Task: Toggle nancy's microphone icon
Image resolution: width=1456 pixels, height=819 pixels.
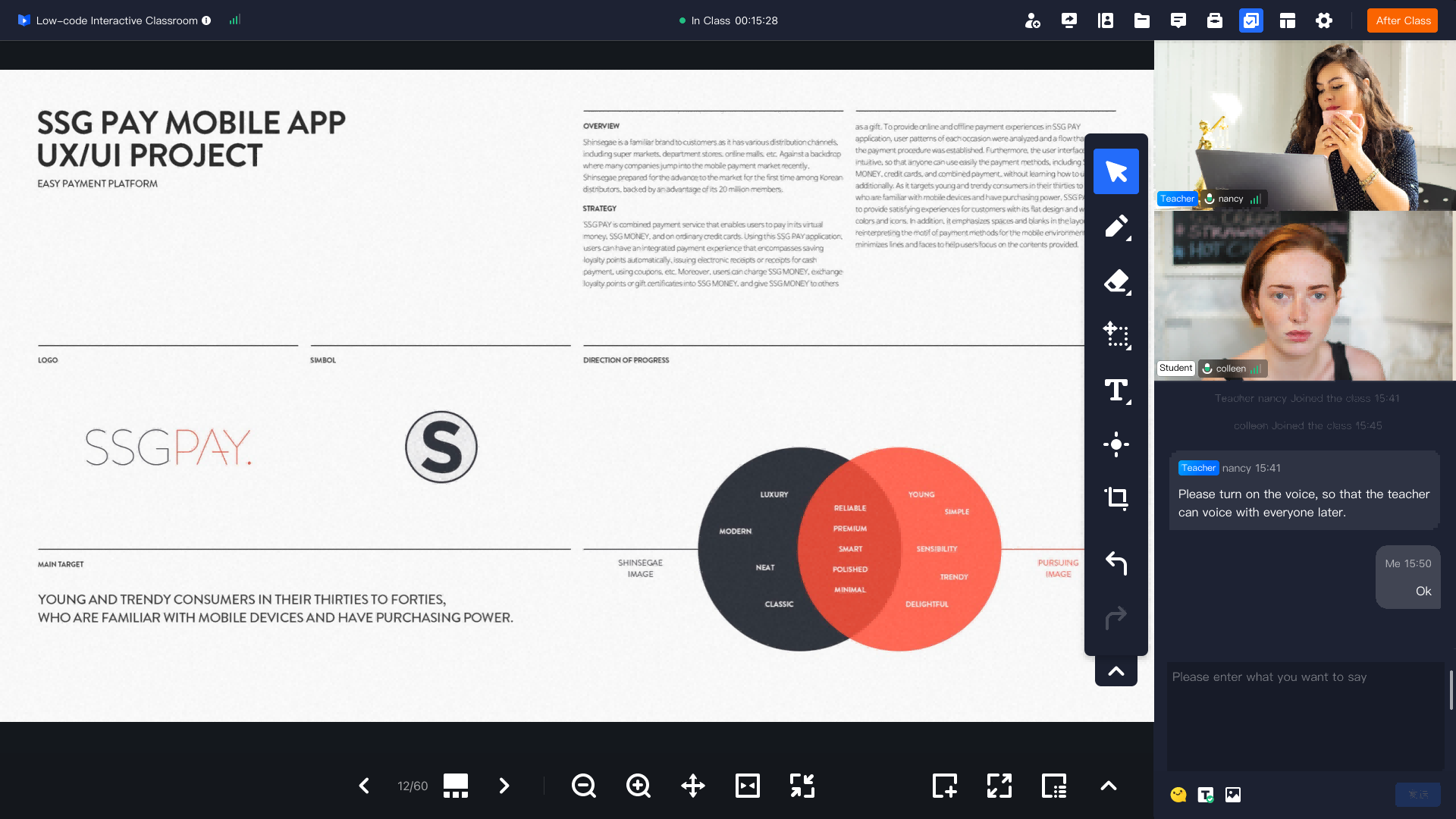Action: pyautogui.click(x=1210, y=199)
